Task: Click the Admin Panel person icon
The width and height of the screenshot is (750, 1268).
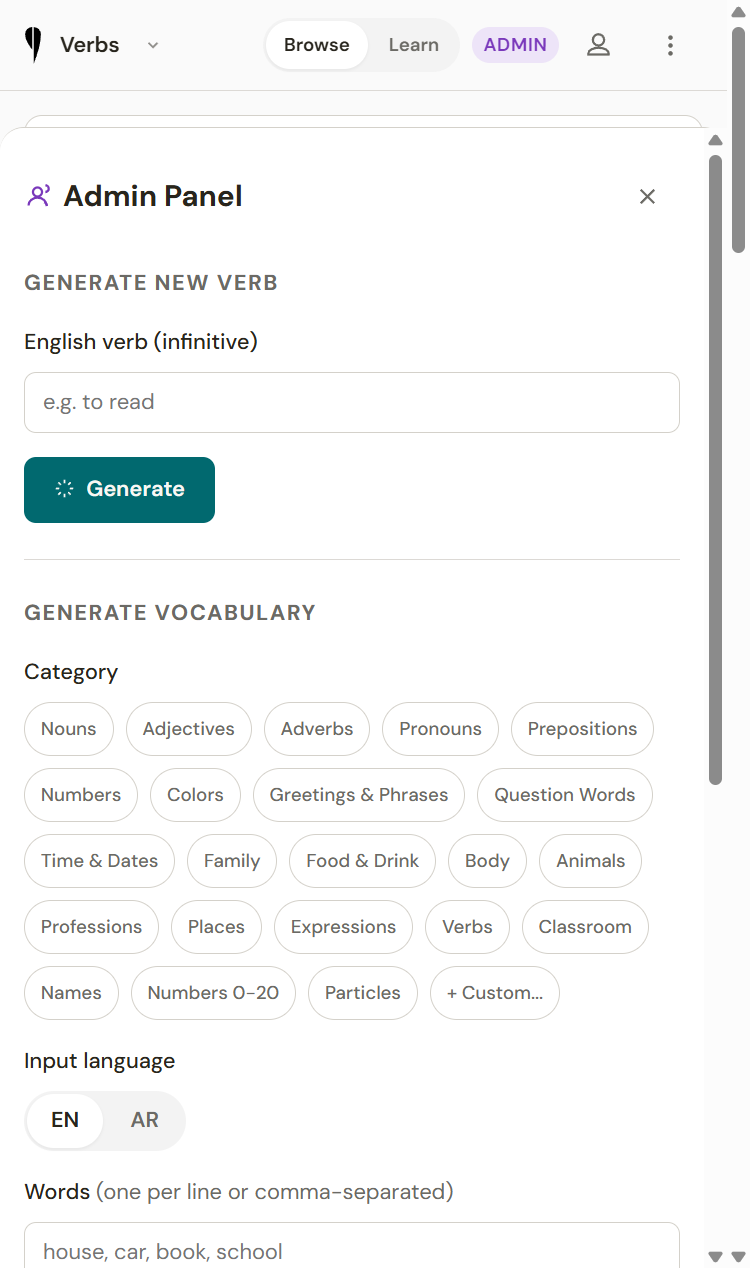Action: click(x=38, y=196)
